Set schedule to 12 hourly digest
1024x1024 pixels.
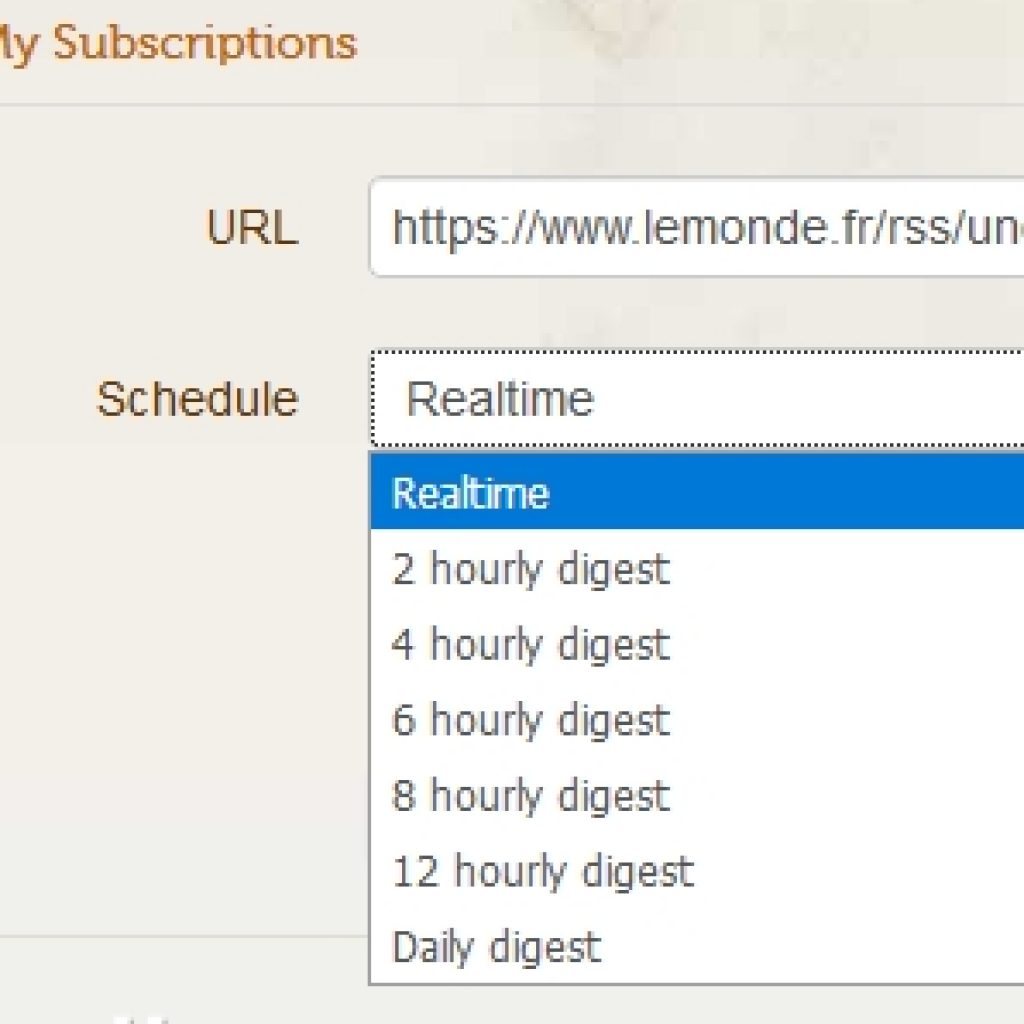(542, 871)
